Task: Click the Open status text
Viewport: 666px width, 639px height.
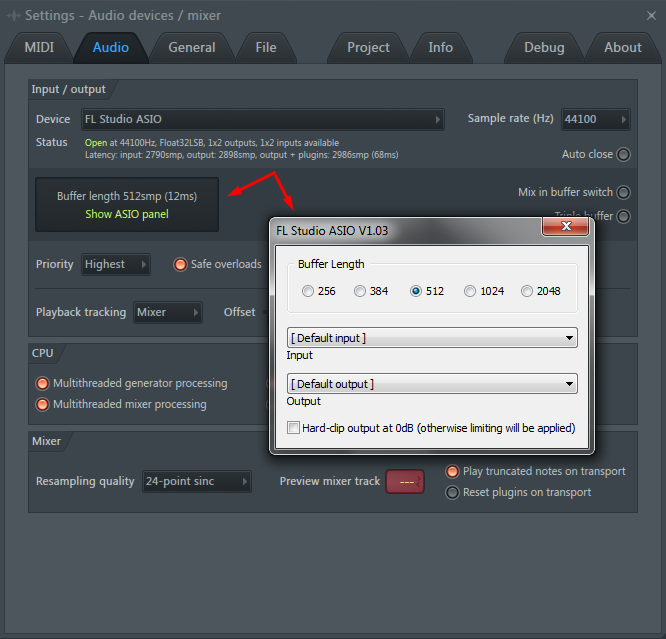Action: pyautogui.click(x=96, y=143)
